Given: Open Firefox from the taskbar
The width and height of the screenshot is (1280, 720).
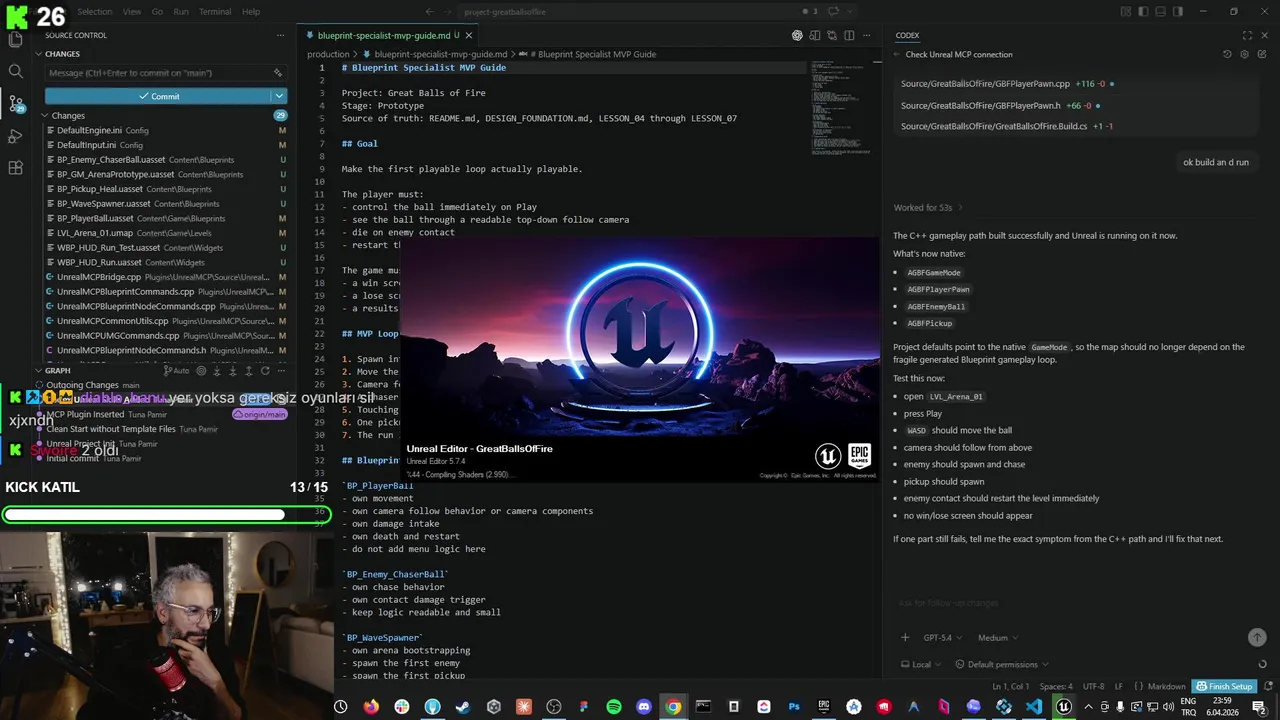Looking at the screenshot, I should (x=371, y=706).
